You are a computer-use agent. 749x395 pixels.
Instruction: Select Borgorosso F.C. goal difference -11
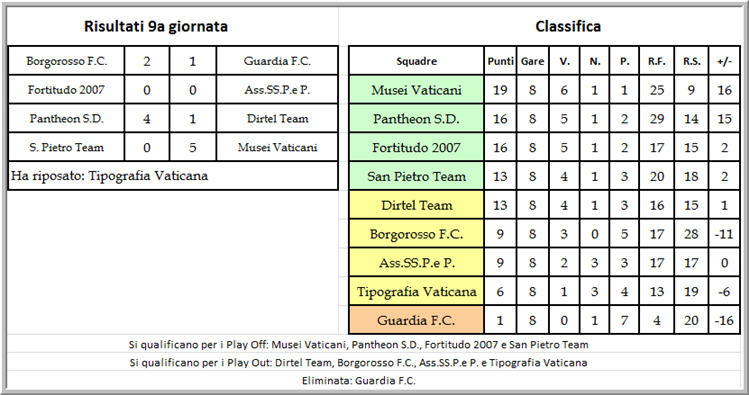[725, 234]
